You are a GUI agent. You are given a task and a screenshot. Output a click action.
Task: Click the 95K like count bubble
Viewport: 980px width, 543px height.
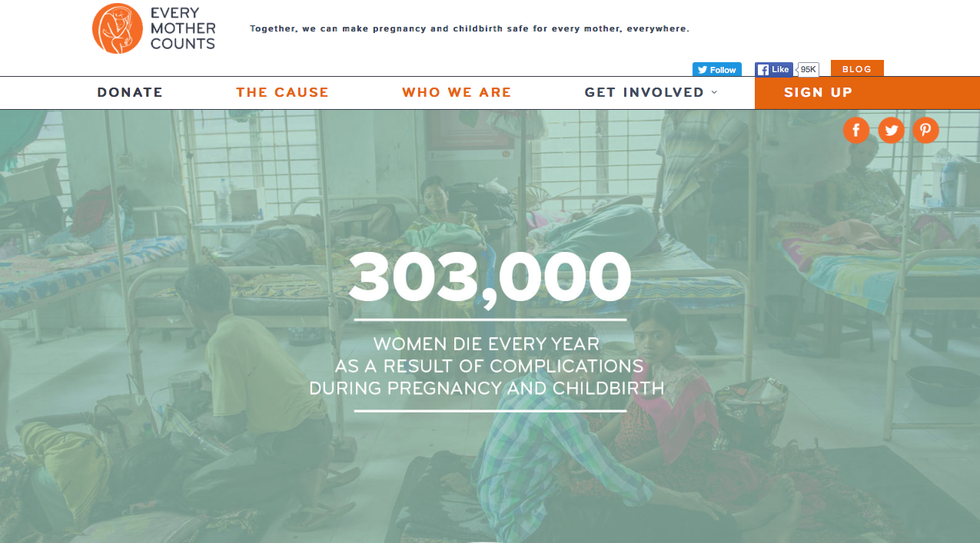click(x=808, y=70)
